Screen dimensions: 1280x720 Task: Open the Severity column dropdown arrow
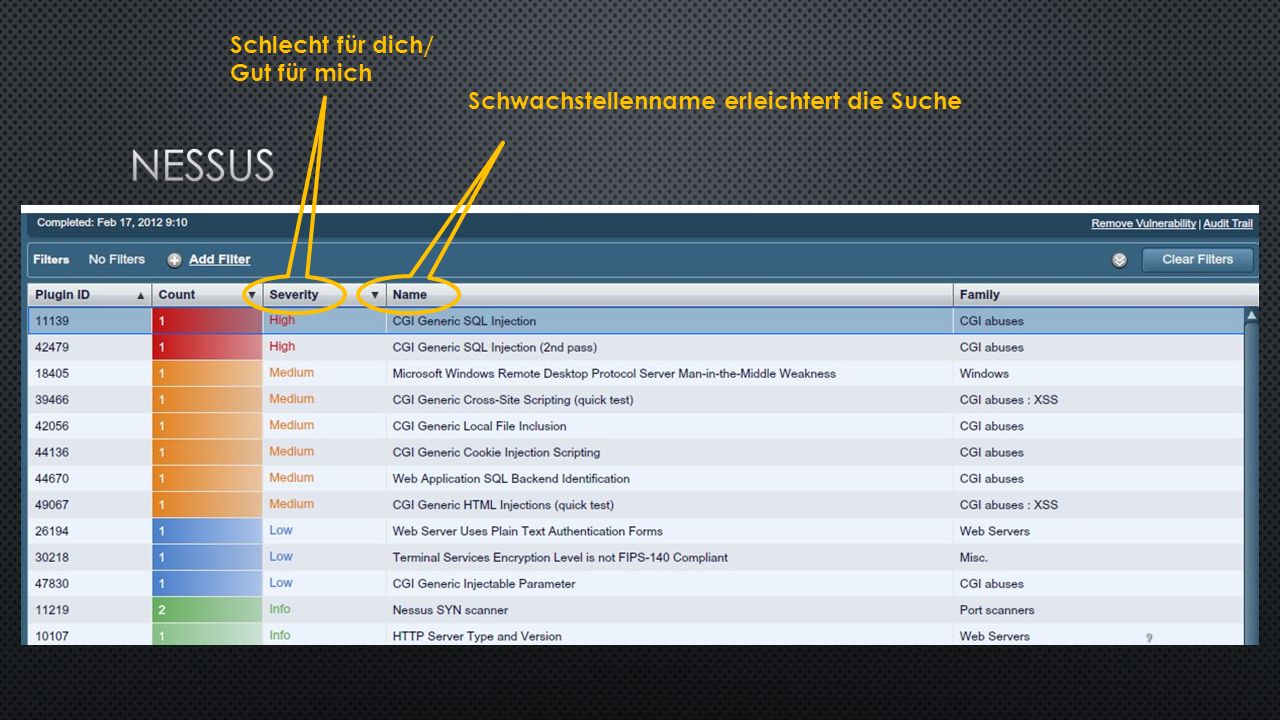click(x=375, y=296)
